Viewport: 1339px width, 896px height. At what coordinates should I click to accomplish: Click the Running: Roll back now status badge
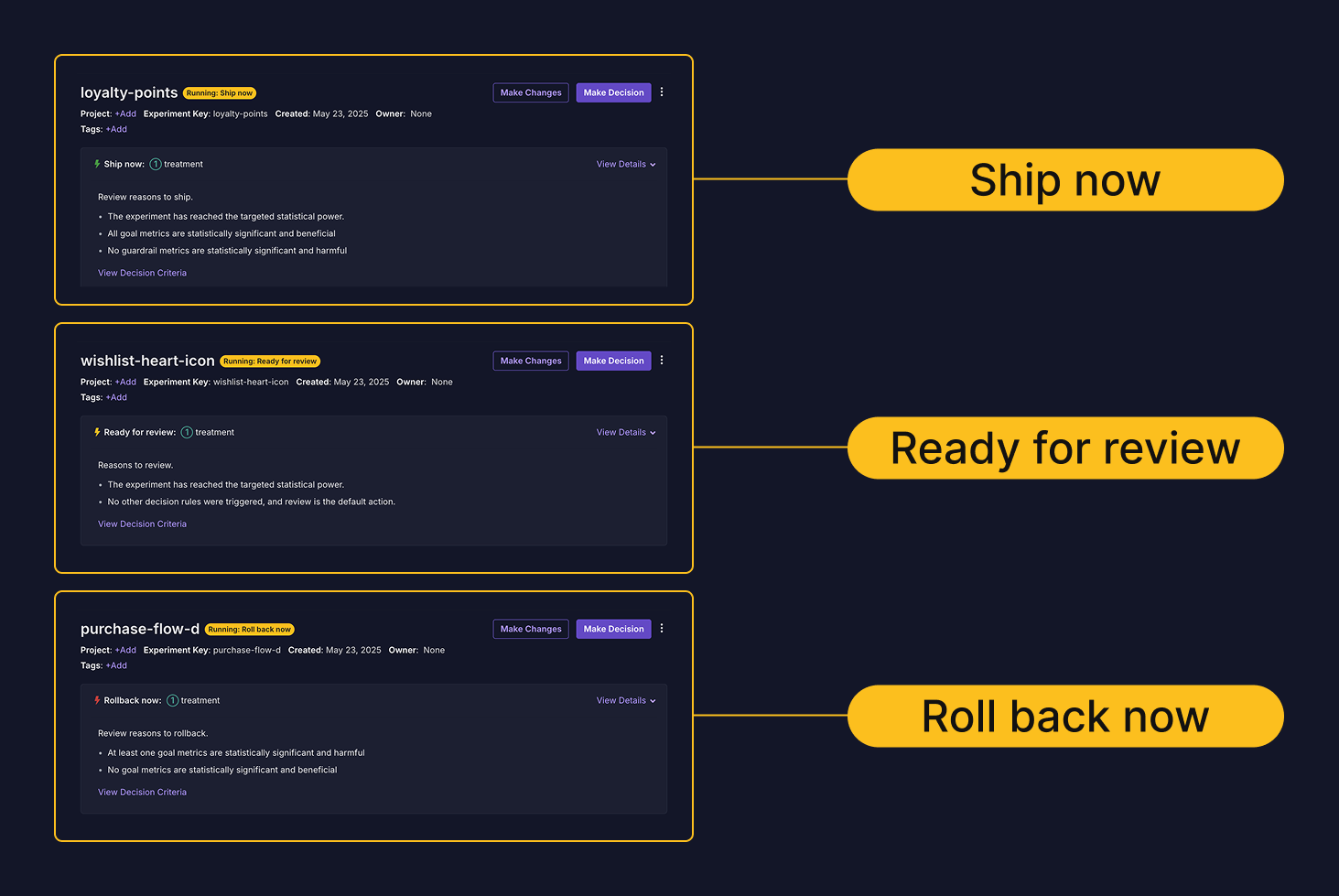[x=249, y=630]
